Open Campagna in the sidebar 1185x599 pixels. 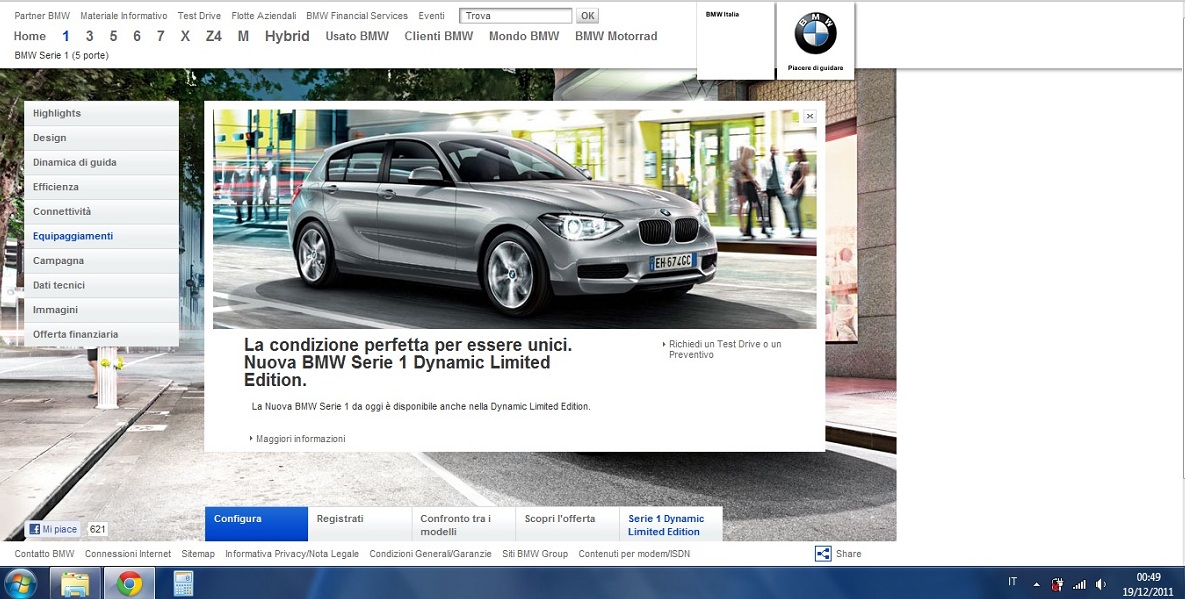pos(101,261)
